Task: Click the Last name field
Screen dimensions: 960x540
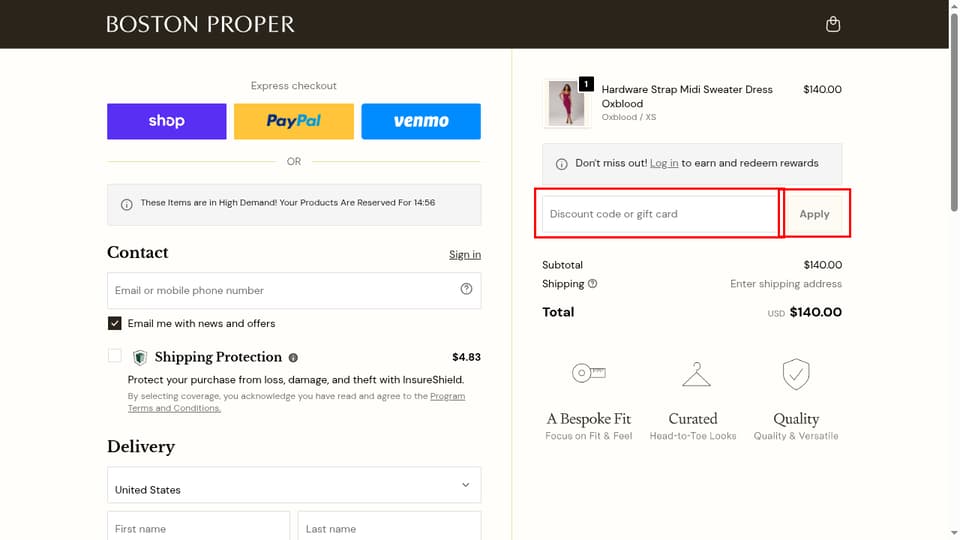Action: [389, 526]
